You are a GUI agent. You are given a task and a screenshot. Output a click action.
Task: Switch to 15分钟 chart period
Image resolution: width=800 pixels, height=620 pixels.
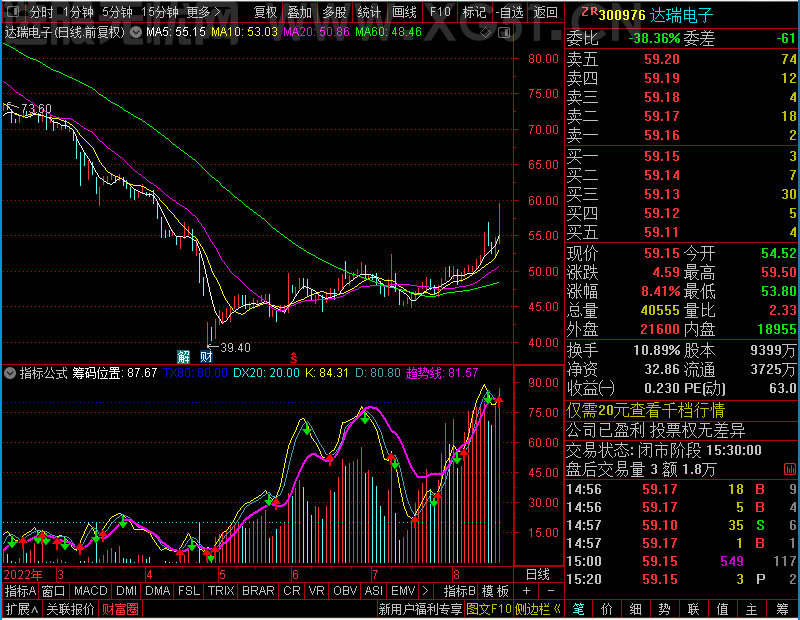tap(160, 12)
